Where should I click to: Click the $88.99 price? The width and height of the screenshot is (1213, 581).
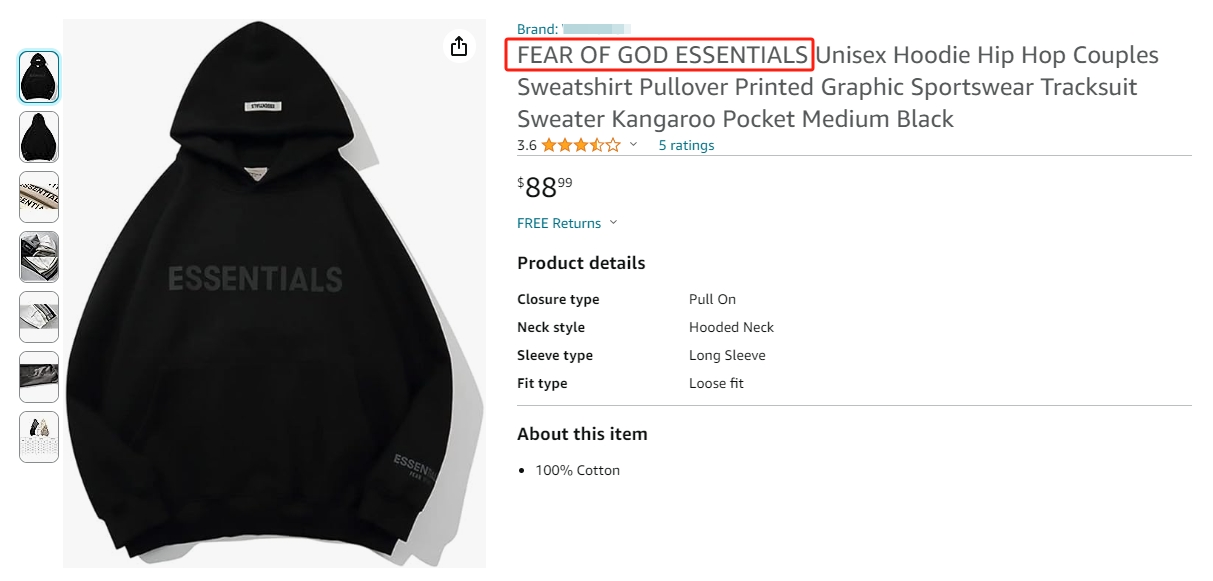[545, 187]
